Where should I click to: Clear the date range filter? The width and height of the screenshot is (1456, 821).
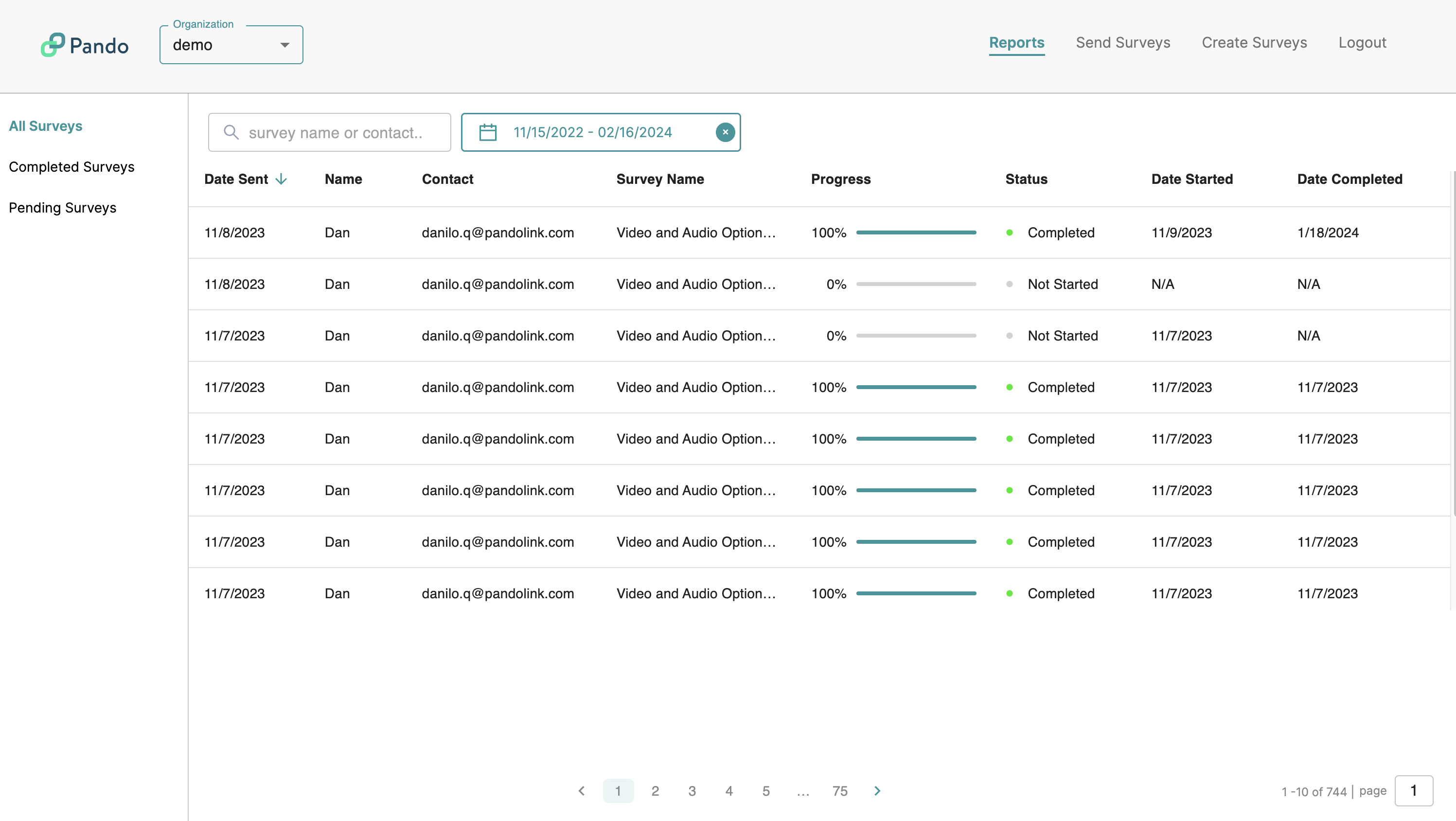[725, 132]
